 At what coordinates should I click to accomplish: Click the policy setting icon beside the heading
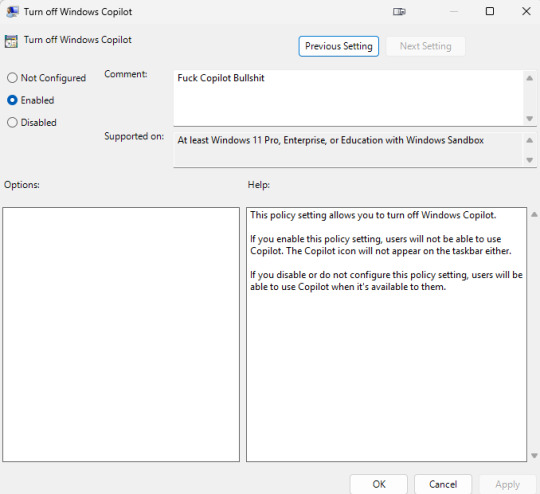tap(11, 41)
